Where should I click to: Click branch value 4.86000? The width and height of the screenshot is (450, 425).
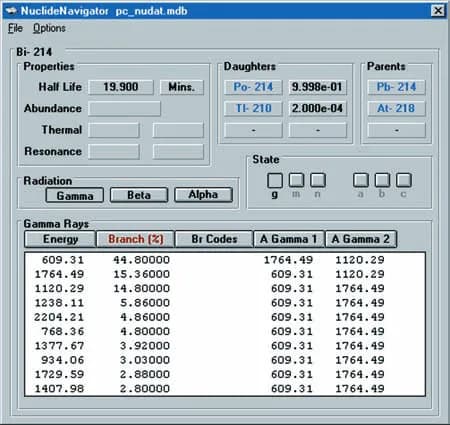pyautogui.click(x=145, y=317)
